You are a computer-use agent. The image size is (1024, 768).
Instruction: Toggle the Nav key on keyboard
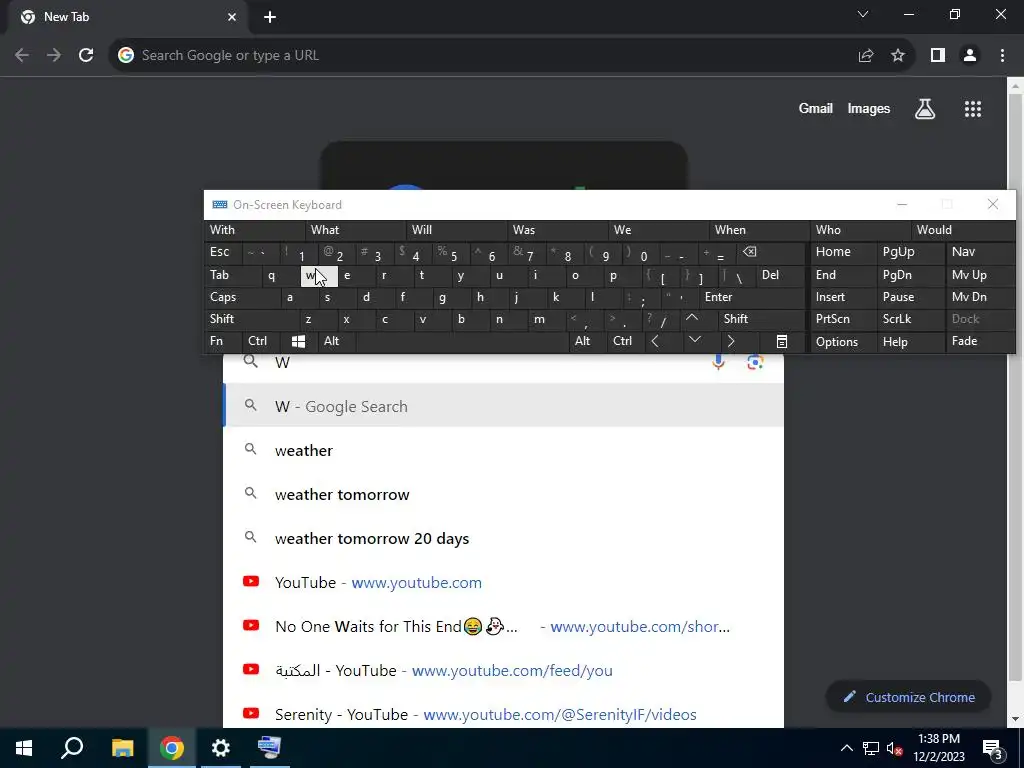coord(980,252)
